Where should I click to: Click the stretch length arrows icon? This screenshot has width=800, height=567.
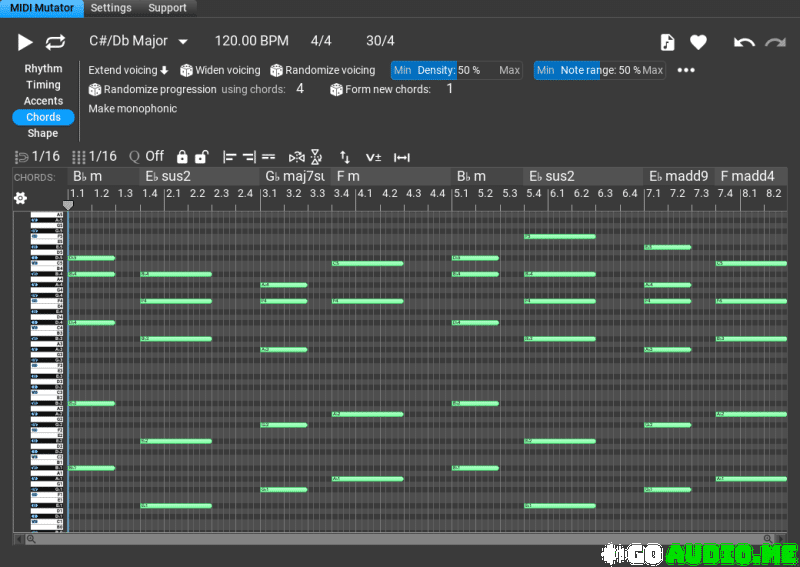pyautogui.click(x=402, y=158)
